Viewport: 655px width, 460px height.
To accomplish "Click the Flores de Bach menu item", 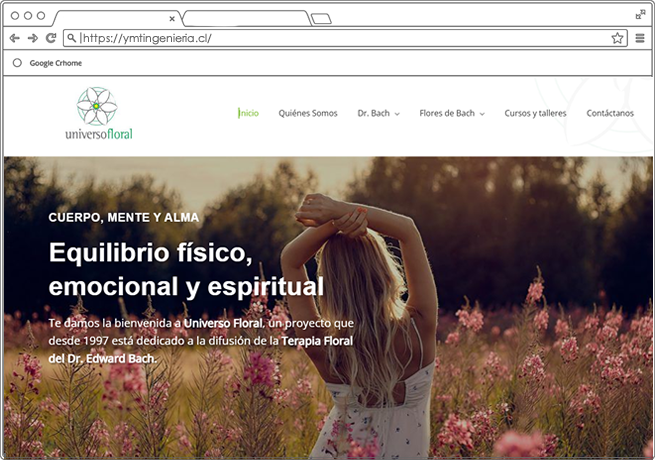I will (x=447, y=113).
